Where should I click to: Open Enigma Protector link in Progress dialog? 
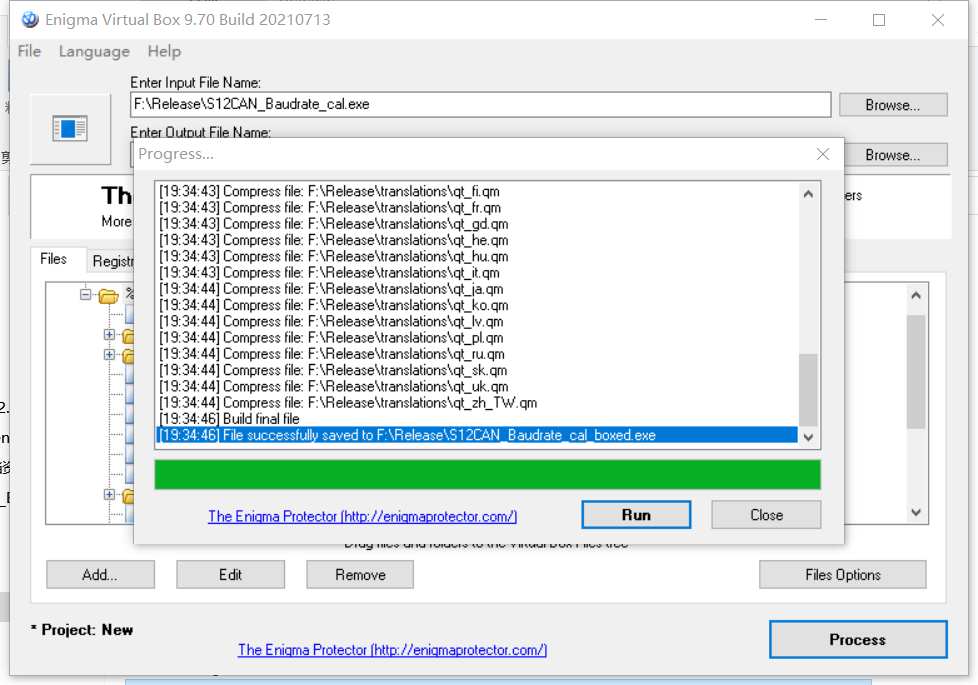362,516
